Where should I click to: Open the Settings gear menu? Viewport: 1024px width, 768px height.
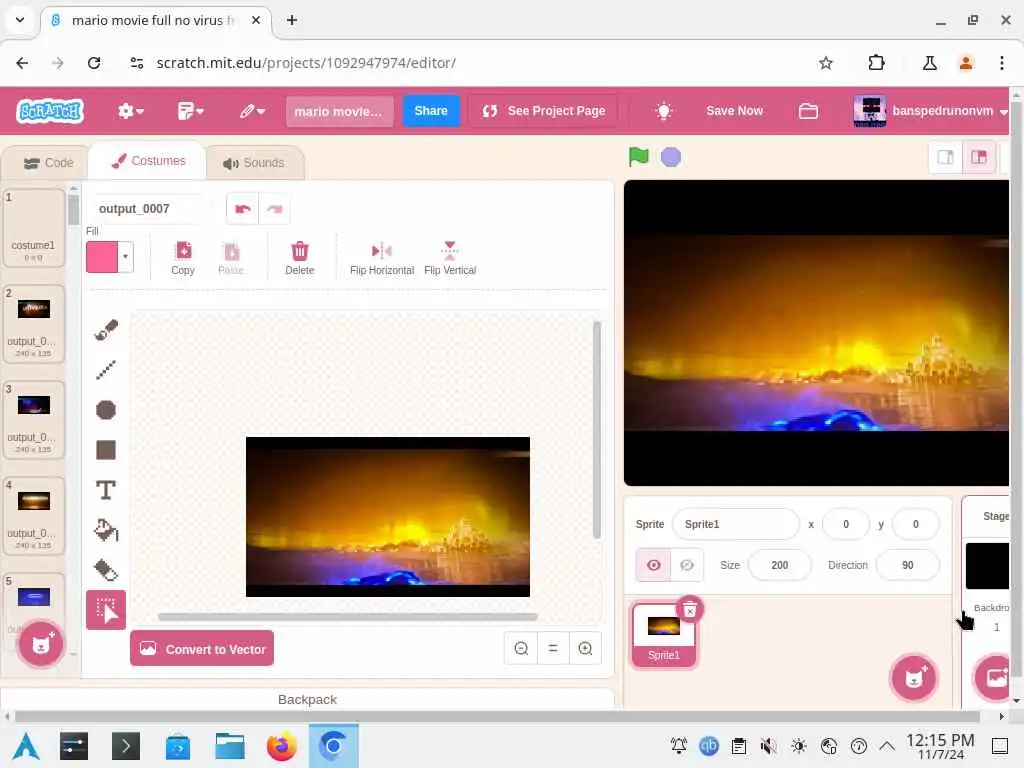[130, 111]
